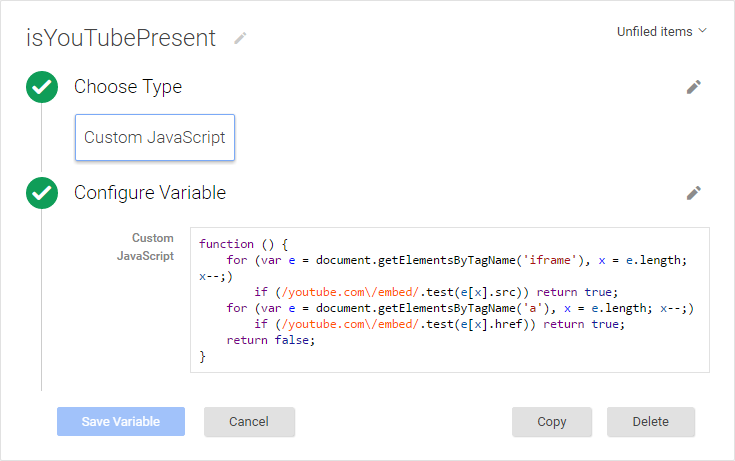
Task: Cancel the variable editing
Action: point(249,422)
